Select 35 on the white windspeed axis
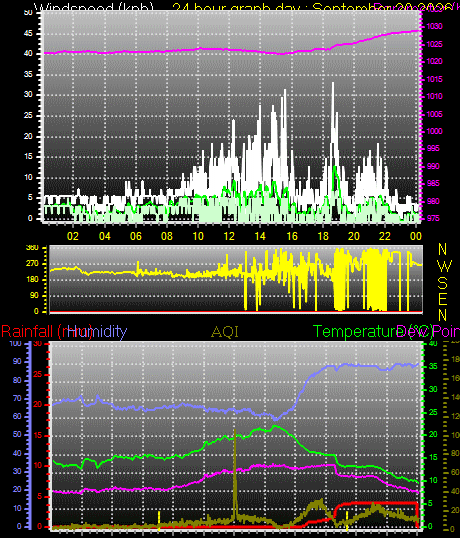The image size is (460, 538). 28,74
